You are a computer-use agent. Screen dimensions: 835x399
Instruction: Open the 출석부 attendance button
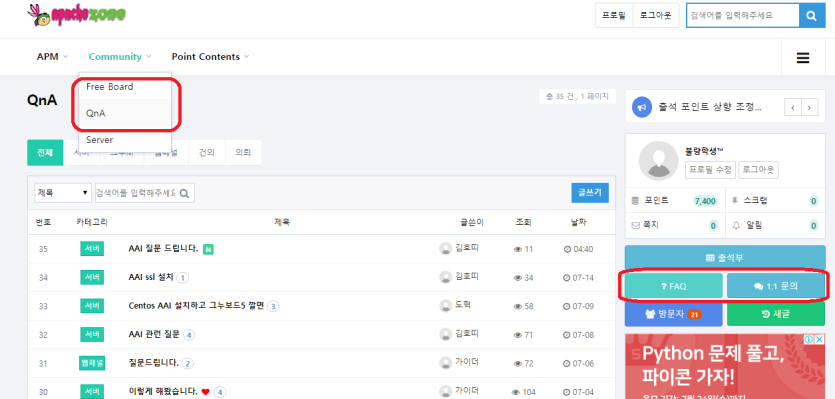click(725, 258)
